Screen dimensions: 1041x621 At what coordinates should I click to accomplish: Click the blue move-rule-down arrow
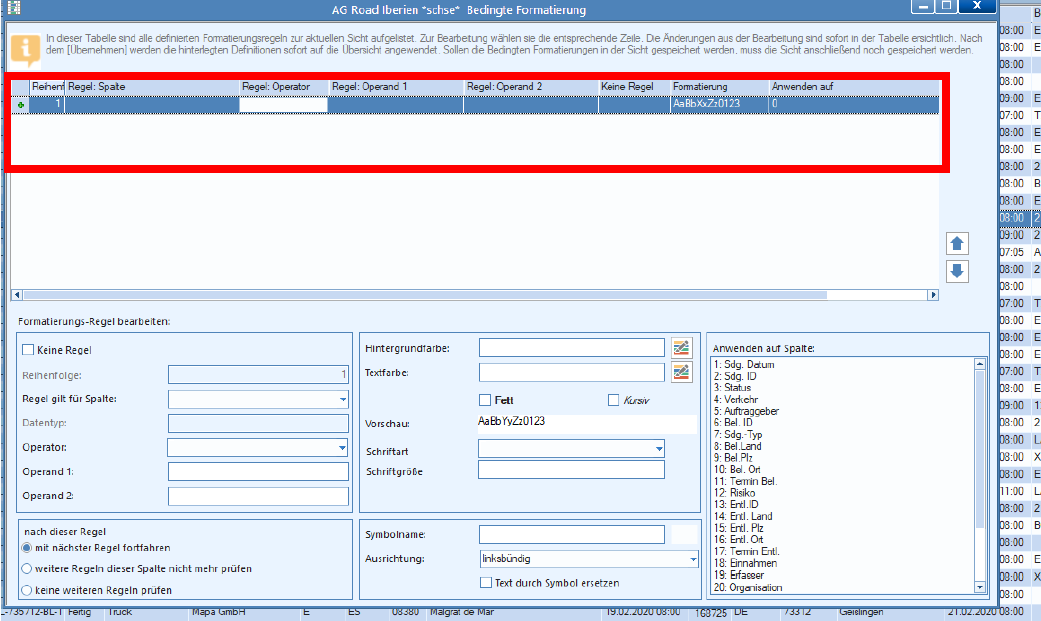click(x=957, y=271)
